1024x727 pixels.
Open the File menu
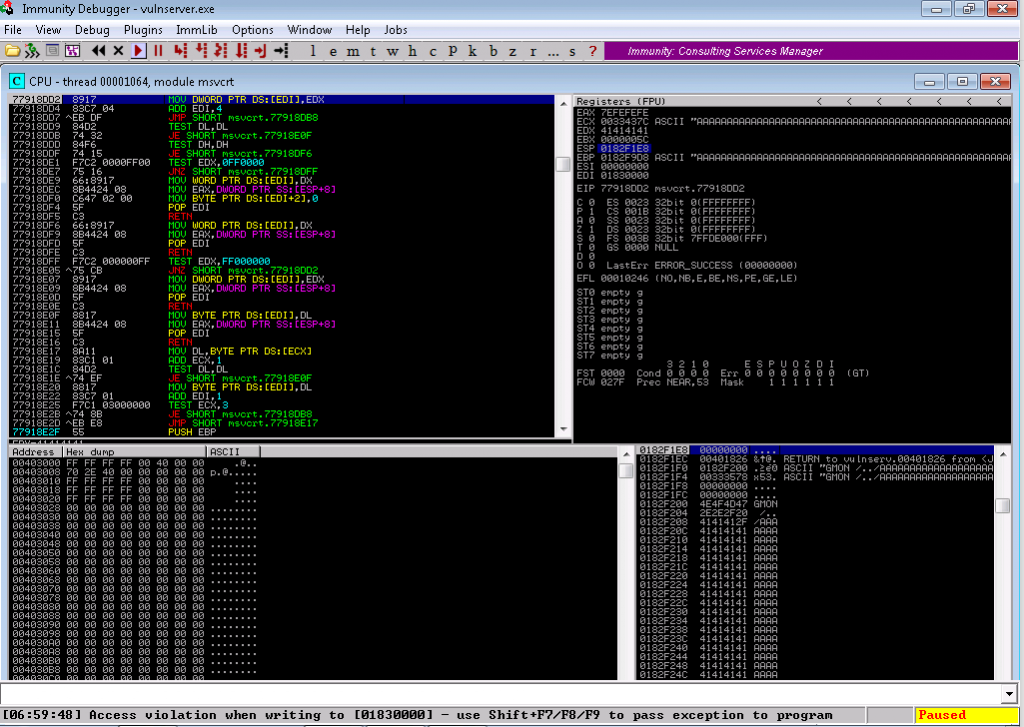(x=12, y=29)
